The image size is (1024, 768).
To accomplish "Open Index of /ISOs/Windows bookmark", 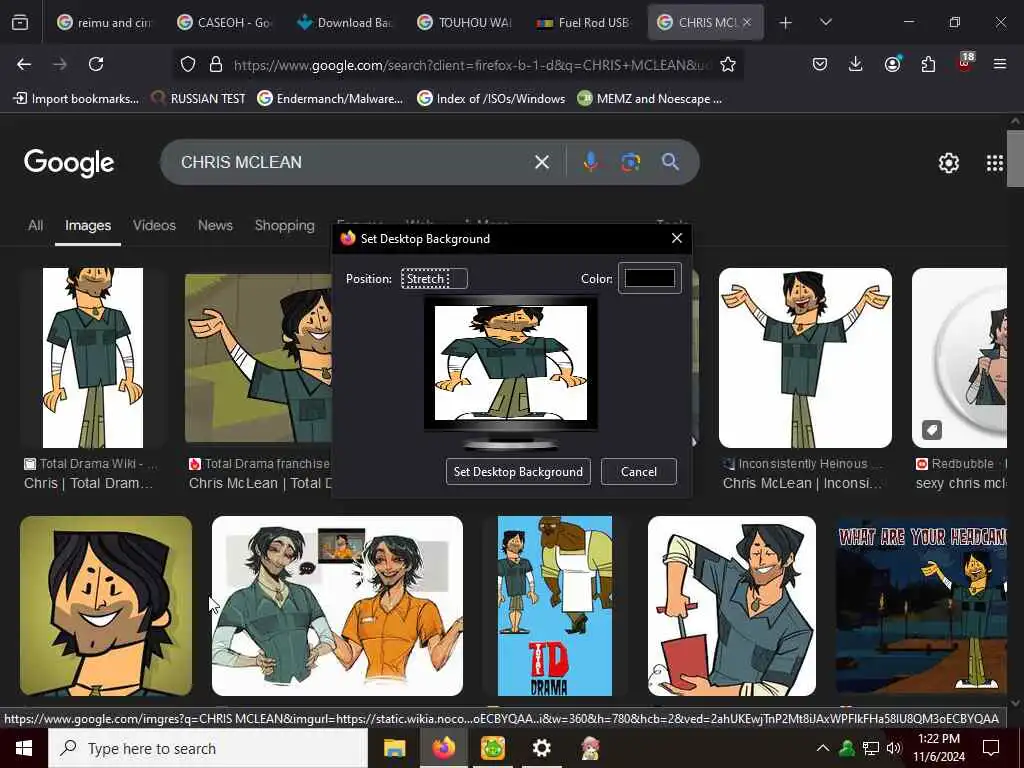I will point(491,99).
